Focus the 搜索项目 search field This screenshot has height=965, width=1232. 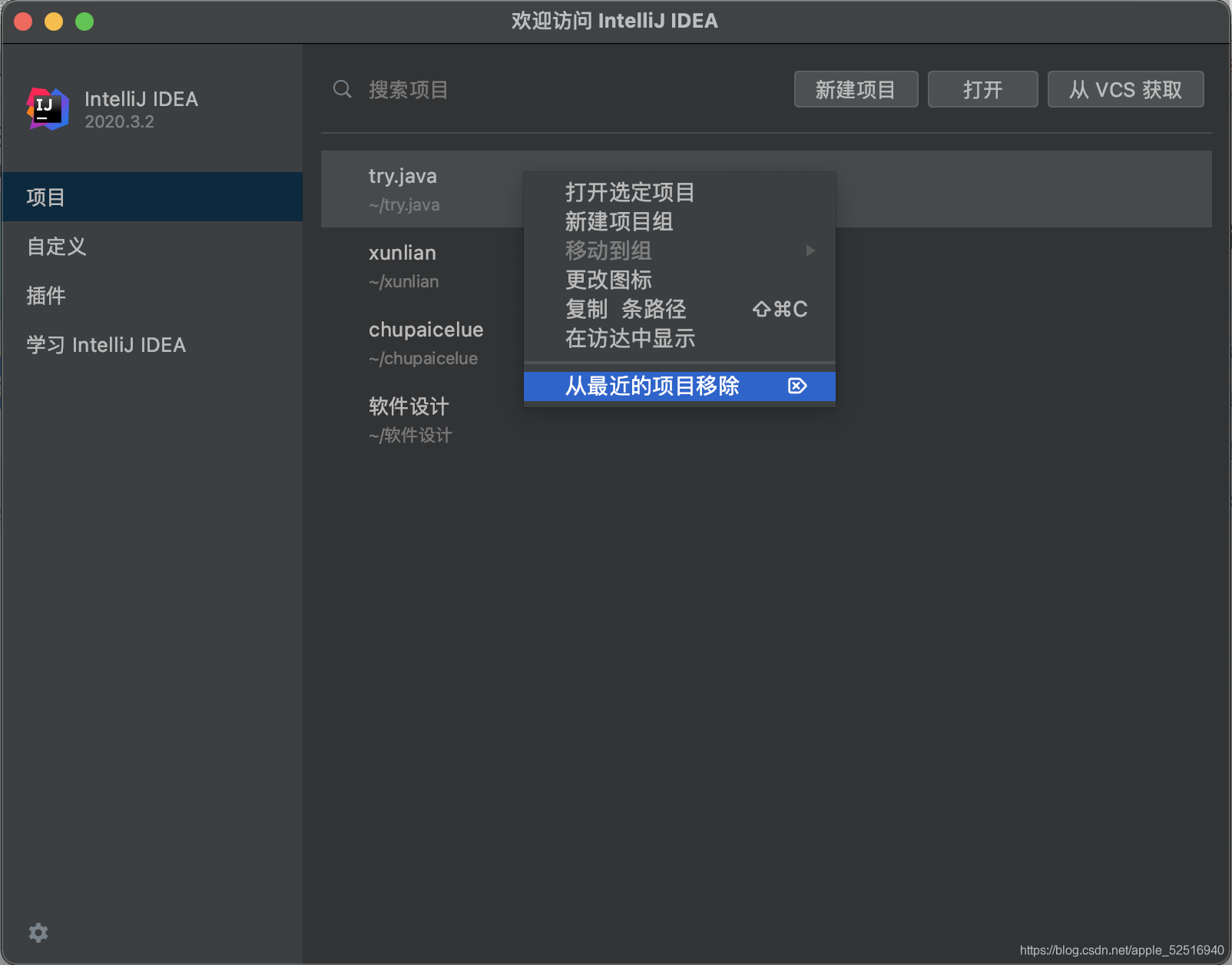tap(557, 90)
